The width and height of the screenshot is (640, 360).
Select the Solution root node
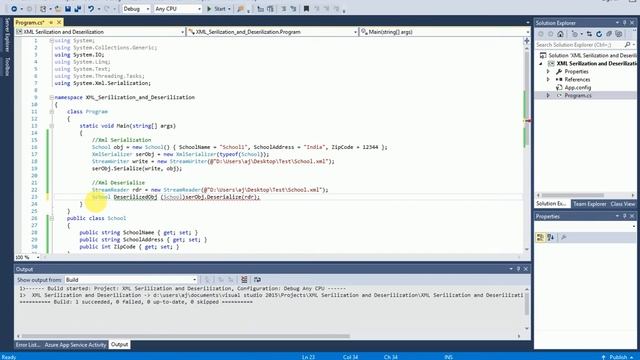point(588,55)
